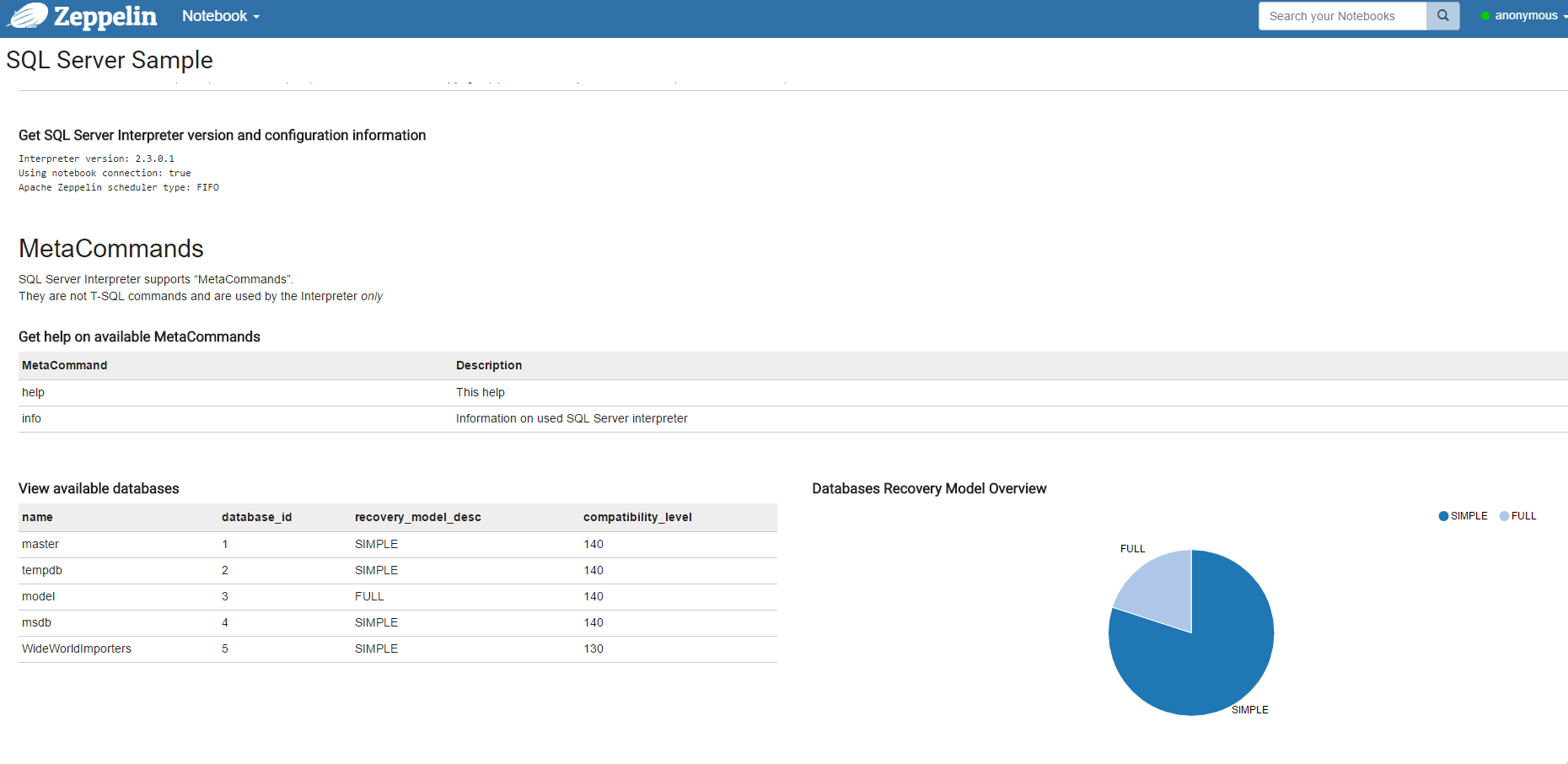Click the Zeppelin logo icon
The height and width of the screenshot is (764, 1568).
[27, 16]
